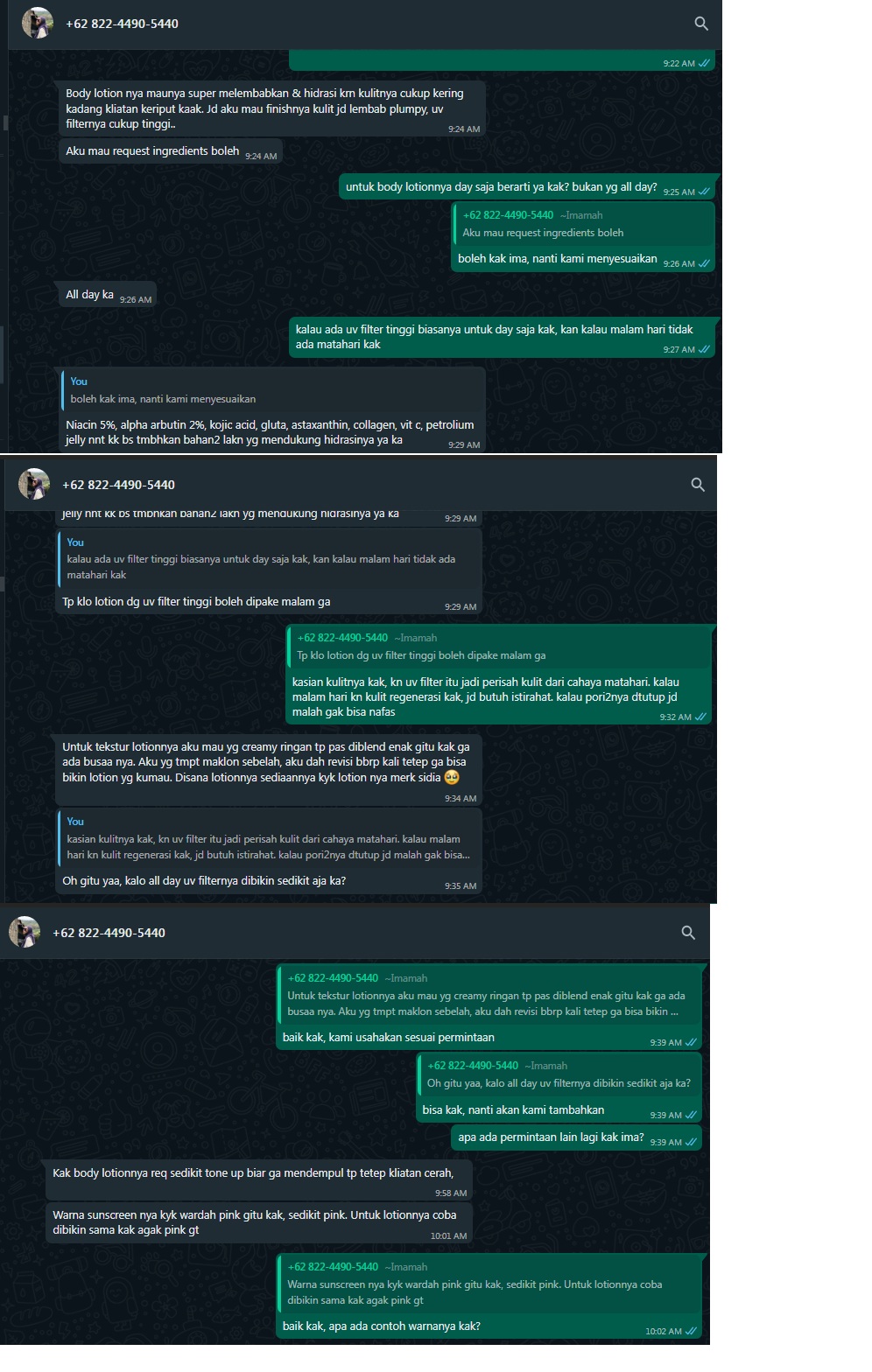This screenshot has width=872, height=1372.
Task: Click the quoted sender number above "Tp klo lotion dg uv filter"
Action: point(342,638)
